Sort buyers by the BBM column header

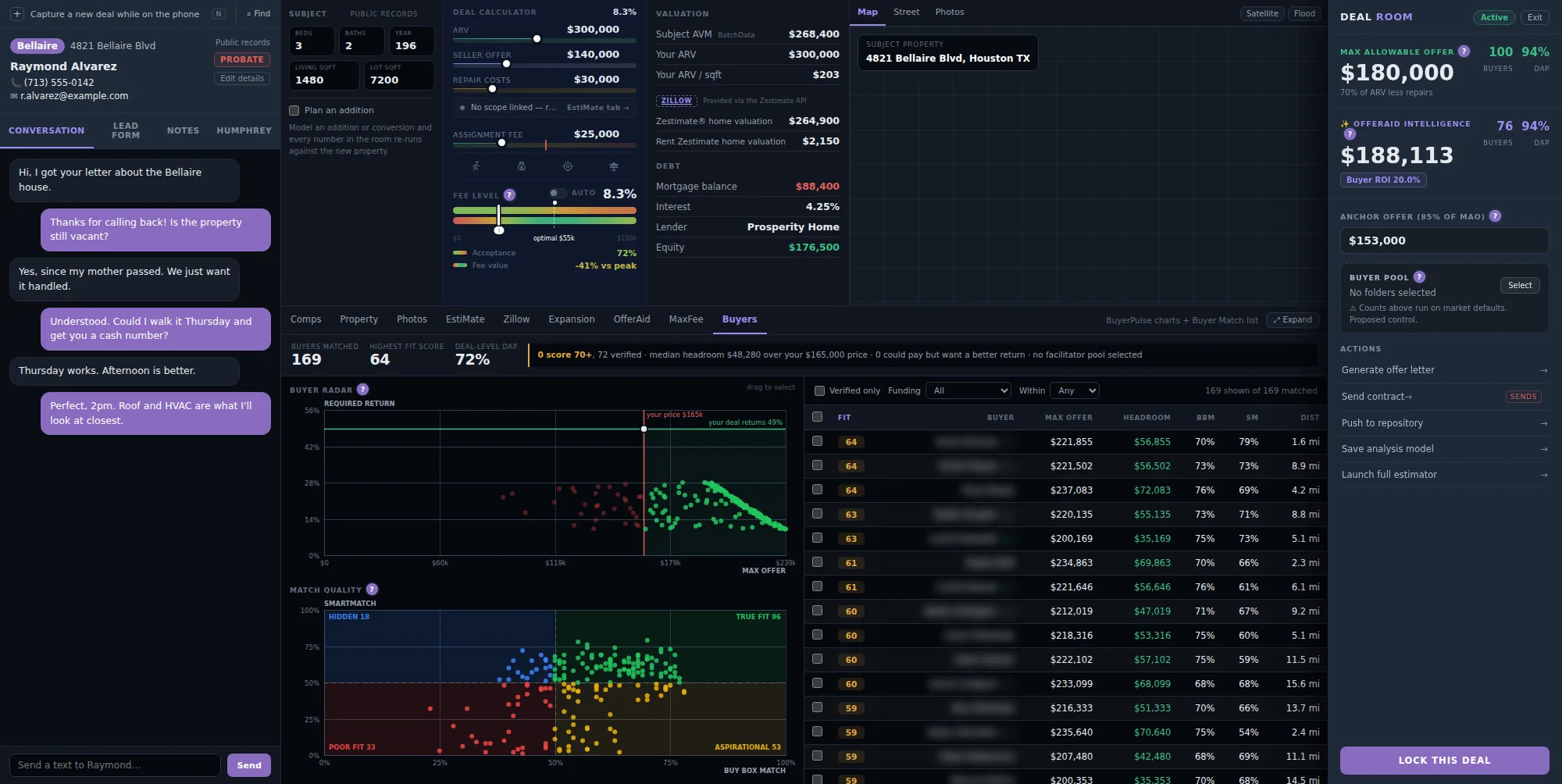[1205, 418]
